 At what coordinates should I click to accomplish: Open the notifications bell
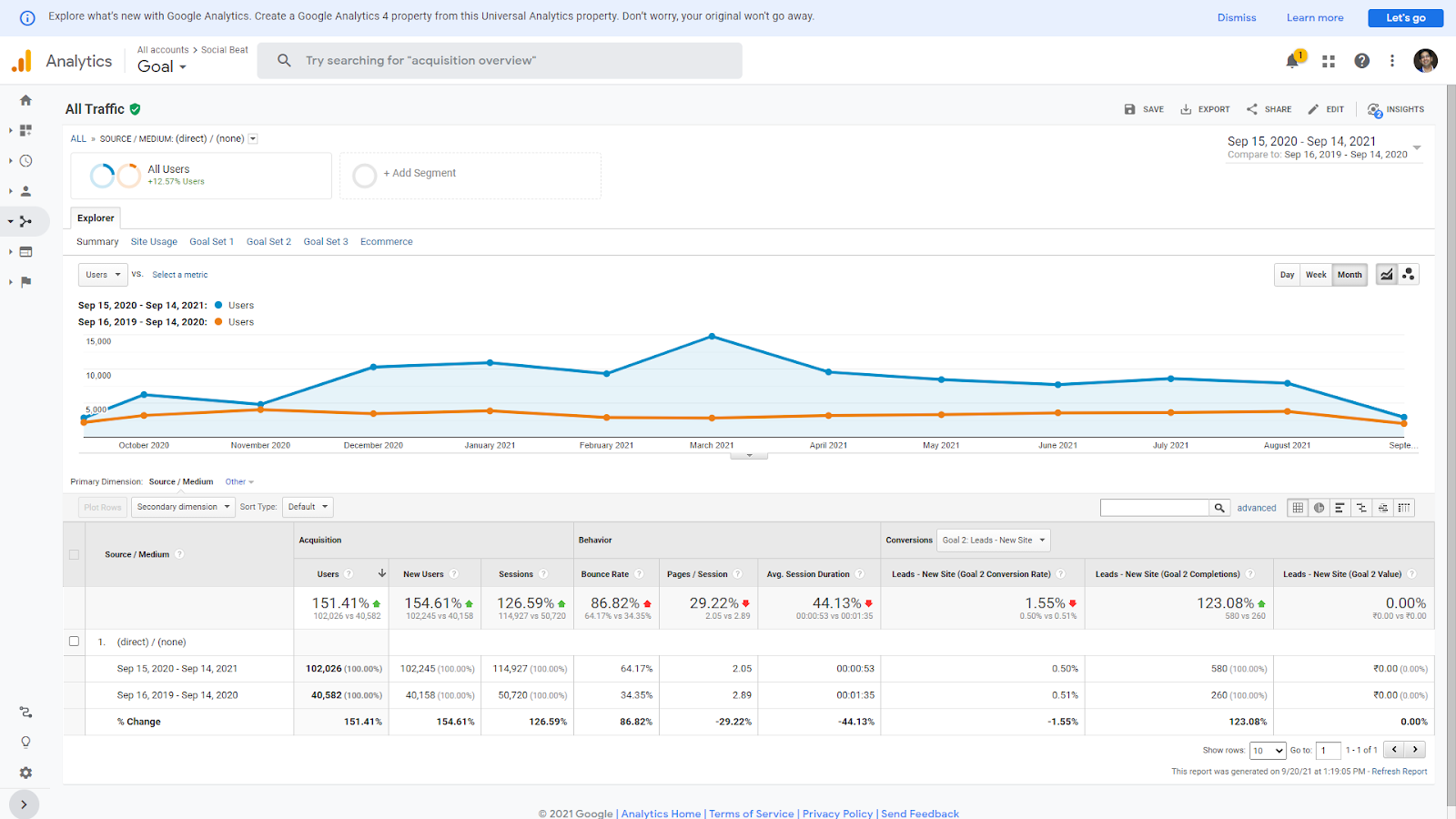click(x=1292, y=61)
